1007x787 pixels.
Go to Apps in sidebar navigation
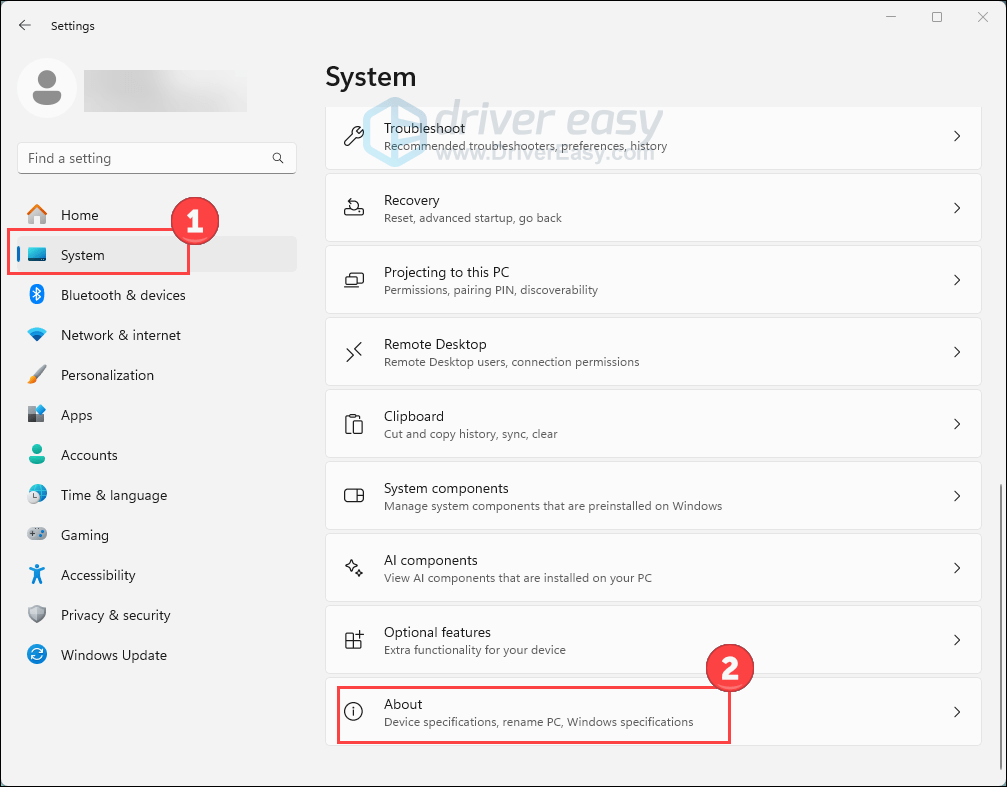(x=76, y=415)
